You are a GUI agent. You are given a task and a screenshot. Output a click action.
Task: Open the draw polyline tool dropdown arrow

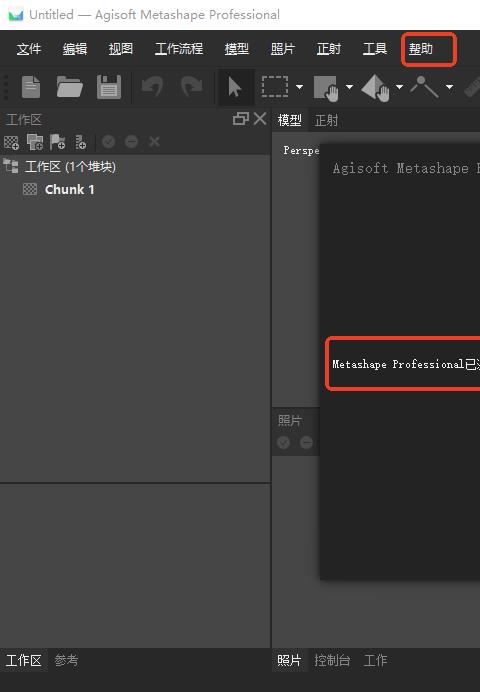449,87
